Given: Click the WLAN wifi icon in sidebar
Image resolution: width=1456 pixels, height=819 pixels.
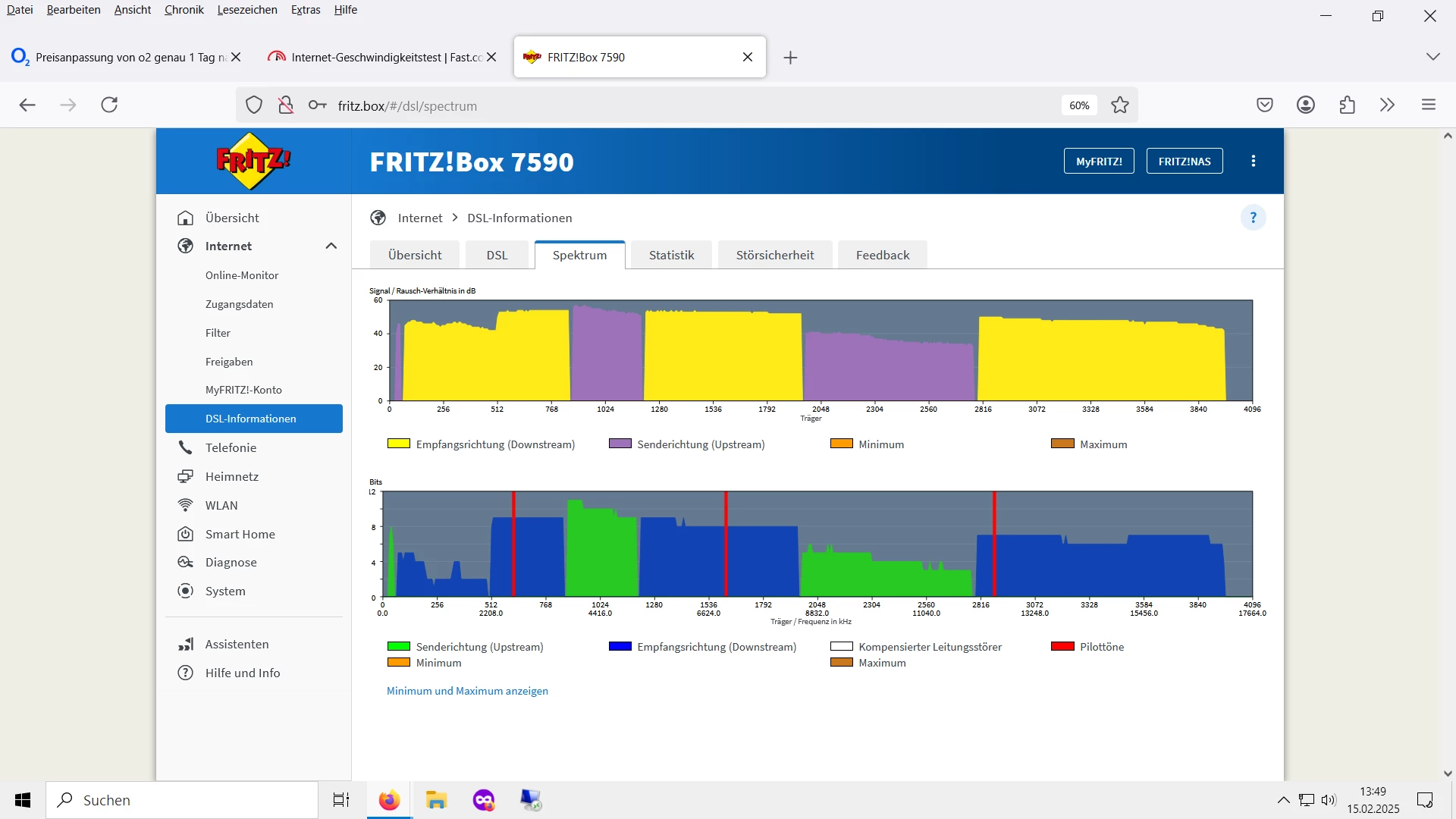Looking at the screenshot, I should coord(185,505).
